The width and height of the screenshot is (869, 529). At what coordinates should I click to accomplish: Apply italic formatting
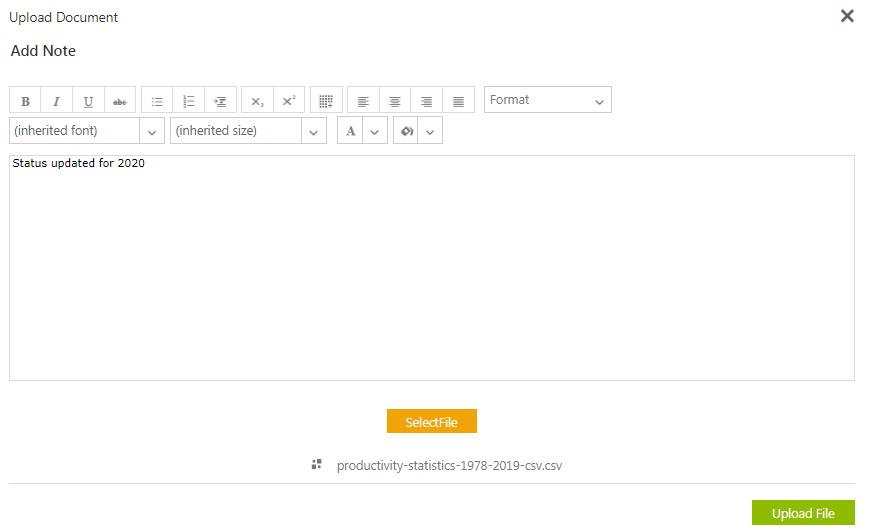pyautogui.click(x=57, y=101)
